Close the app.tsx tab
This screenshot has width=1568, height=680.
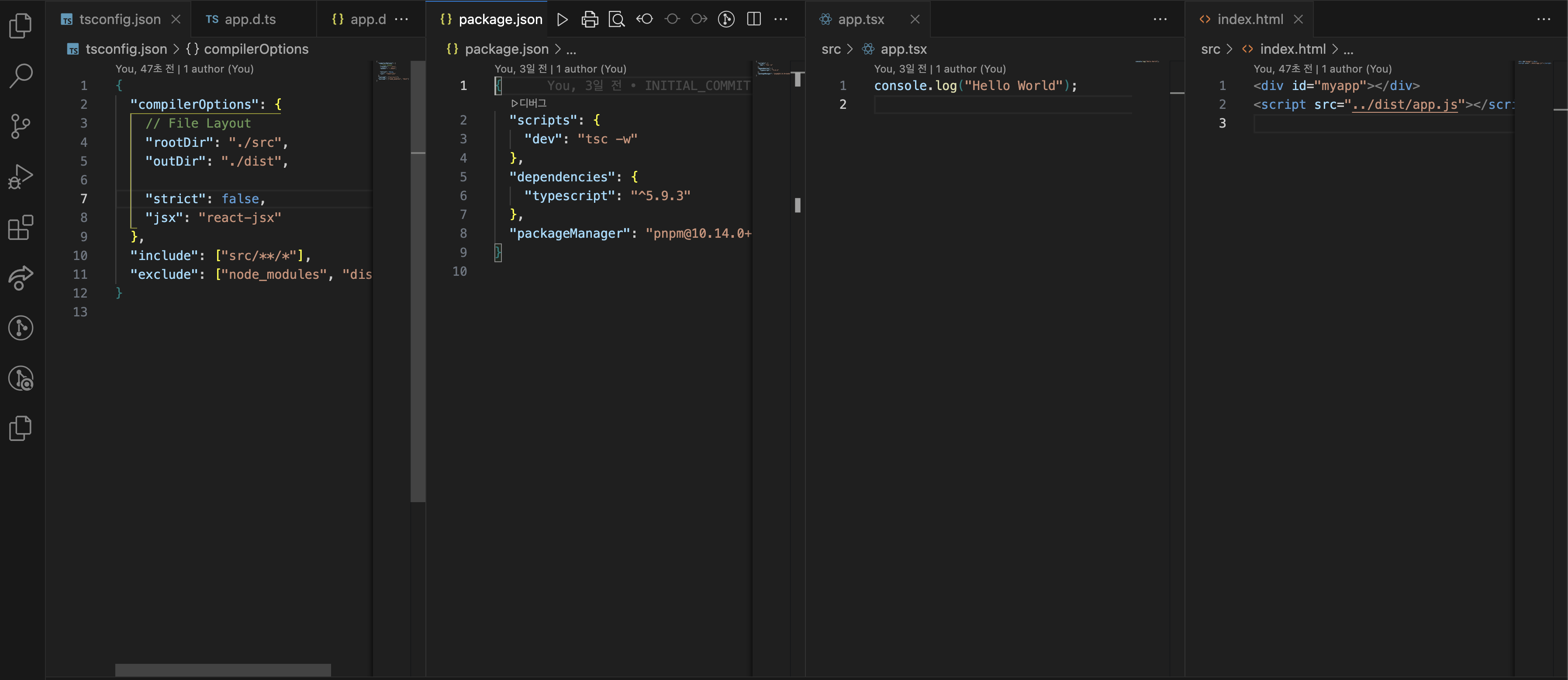click(x=915, y=20)
